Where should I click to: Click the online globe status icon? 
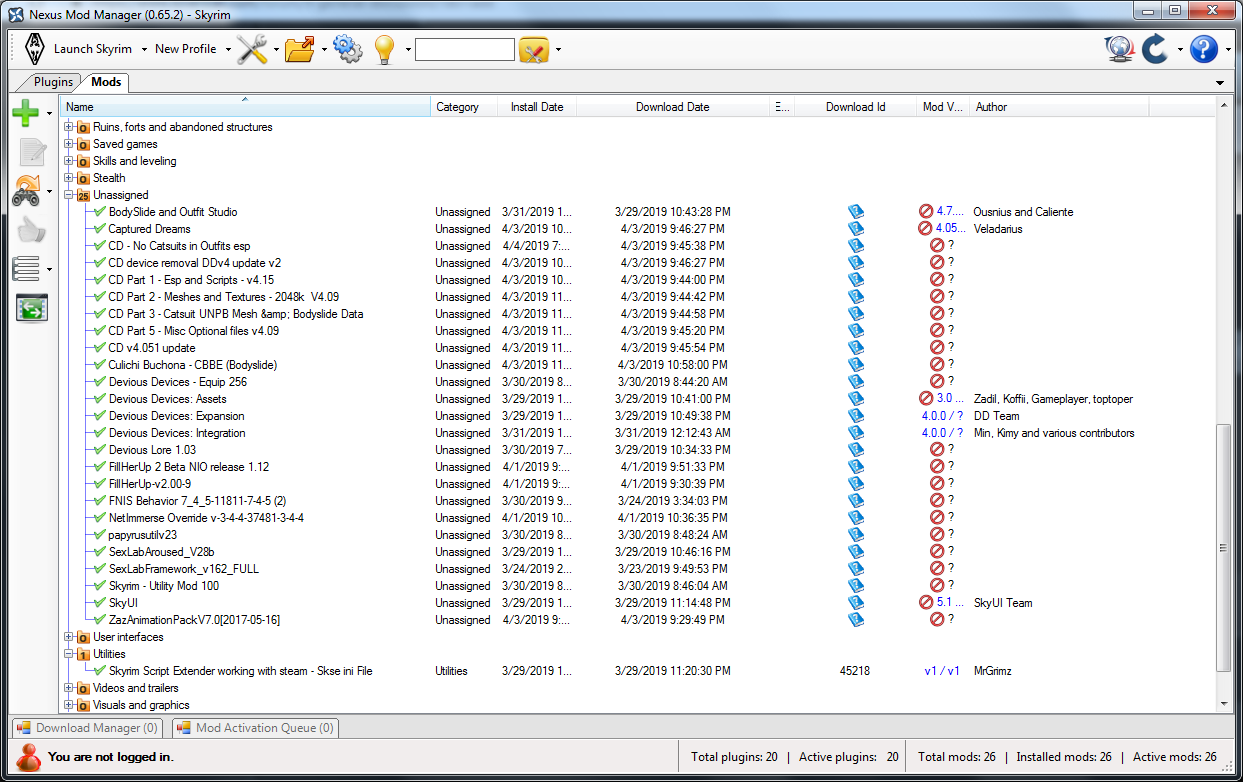pos(1119,49)
